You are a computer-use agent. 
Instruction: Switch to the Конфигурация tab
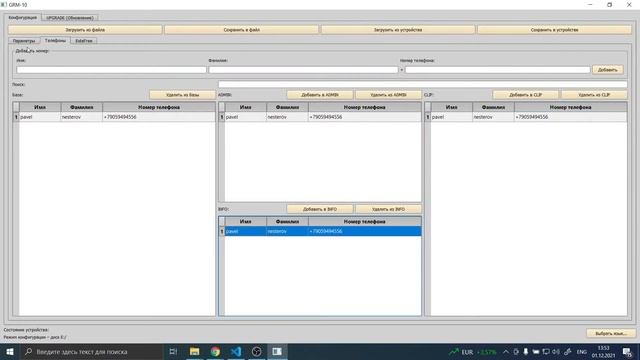pos(22,18)
